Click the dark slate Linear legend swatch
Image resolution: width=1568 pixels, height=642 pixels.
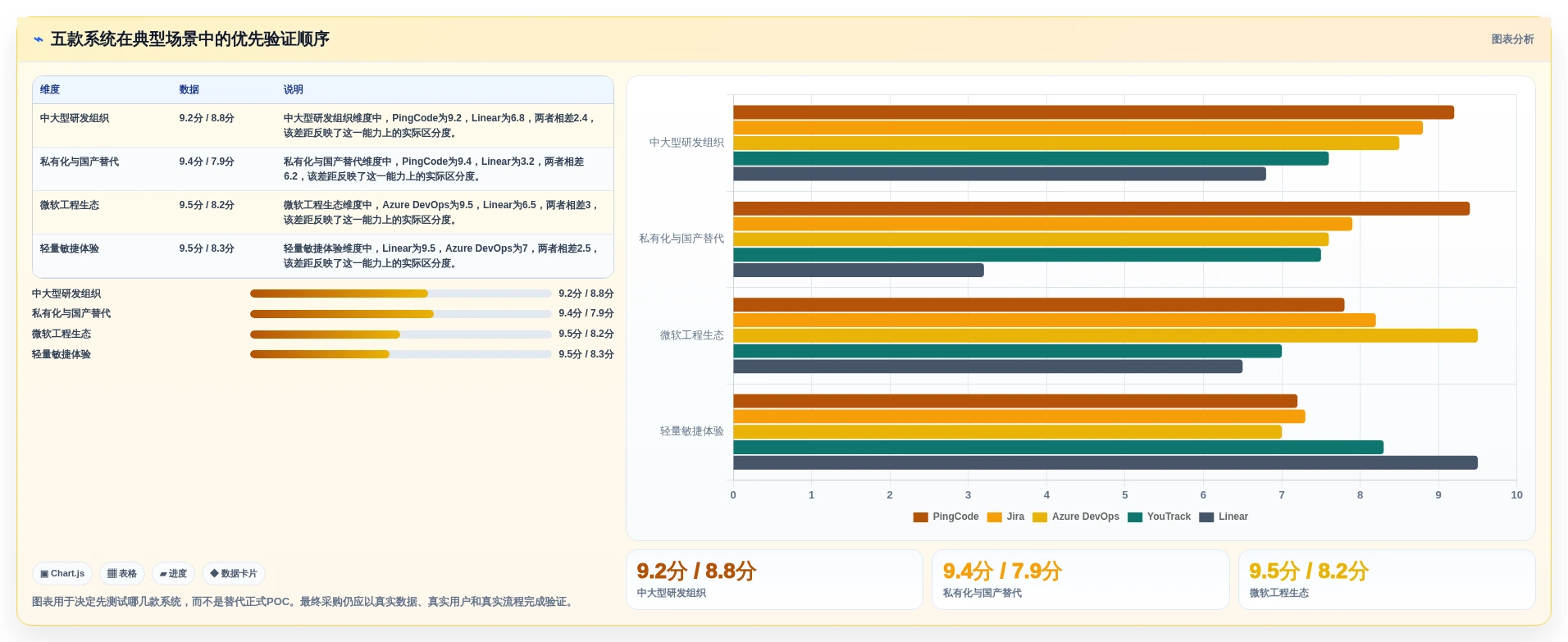pyautogui.click(x=1206, y=517)
